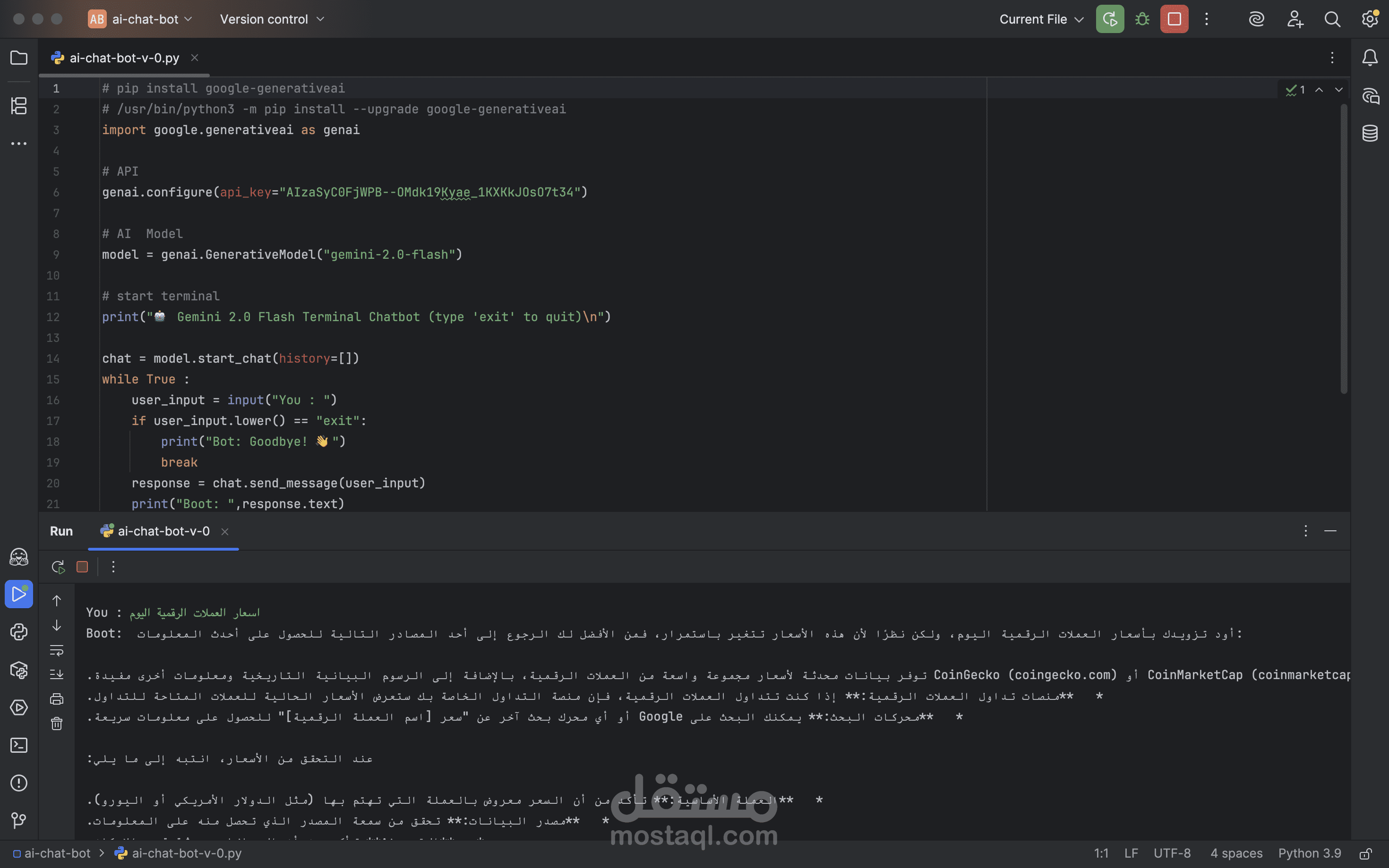Open the Version control dropdown
The image size is (1389, 868).
(272, 19)
